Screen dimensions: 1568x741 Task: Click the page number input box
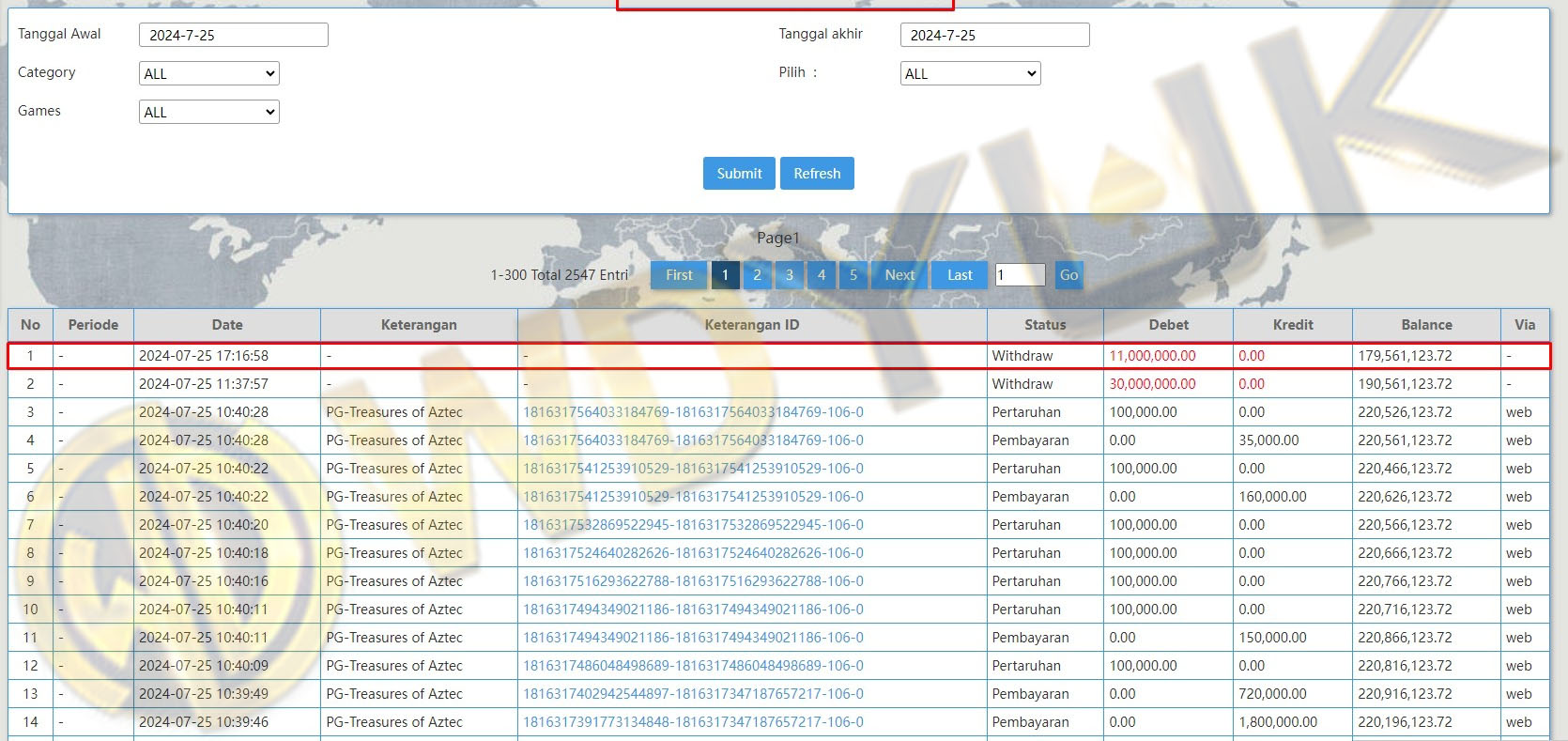point(1021,275)
